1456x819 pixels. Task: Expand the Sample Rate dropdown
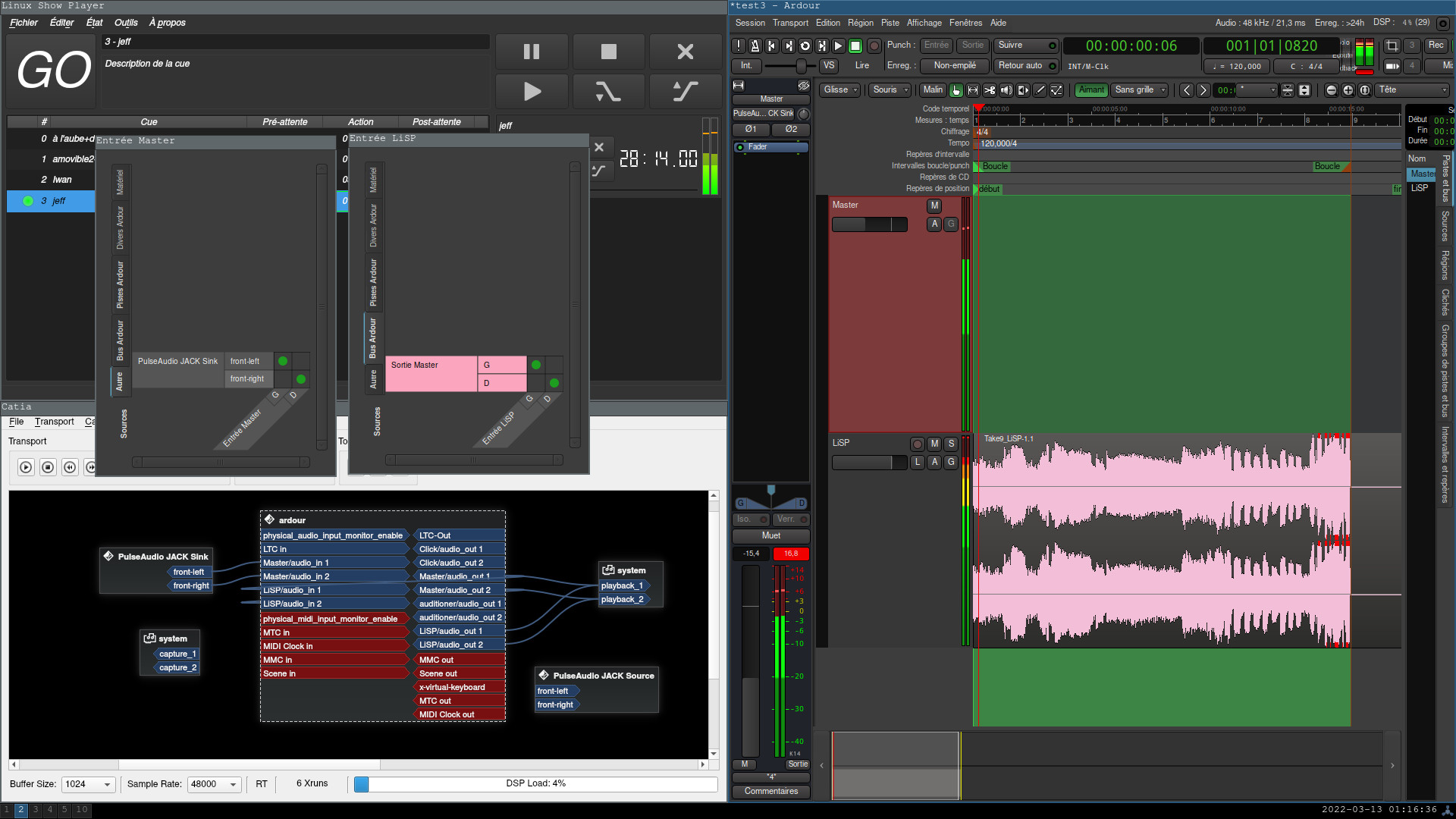tap(215, 784)
